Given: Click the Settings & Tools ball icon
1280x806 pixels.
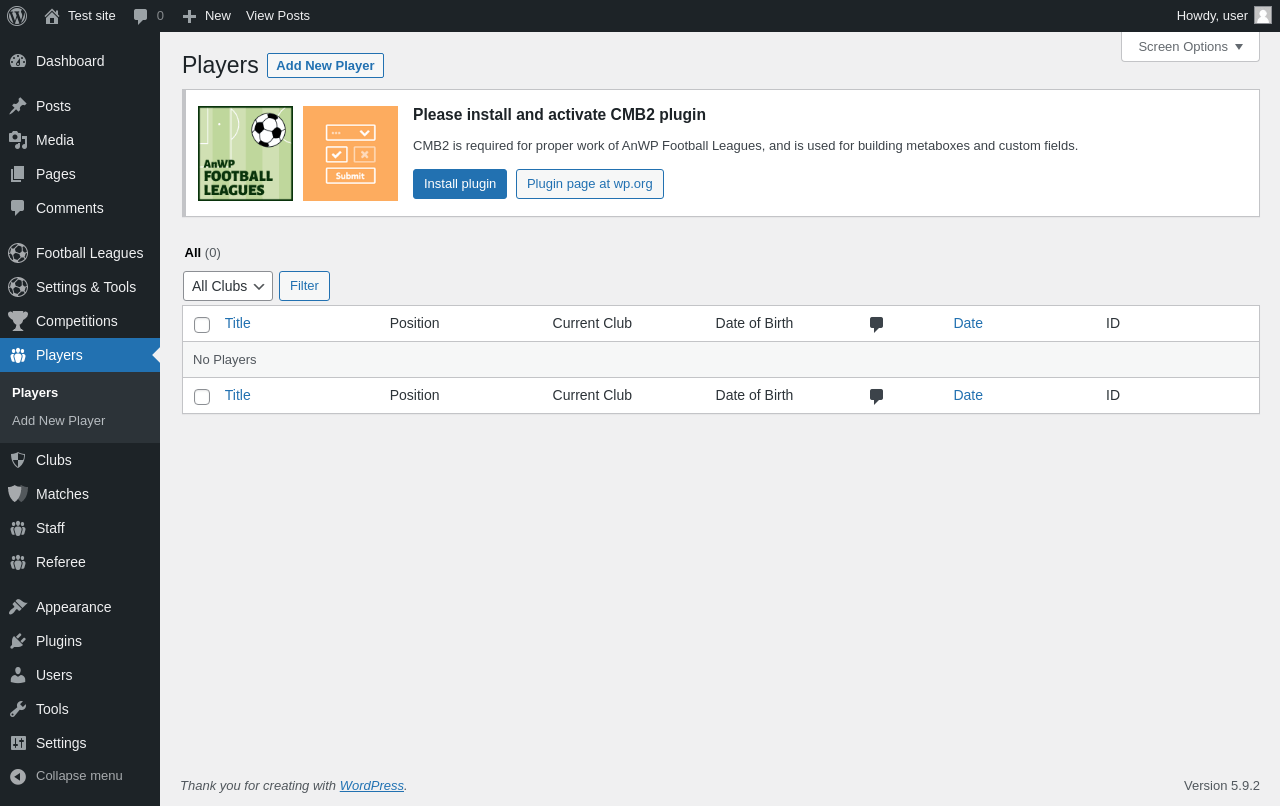Looking at the screenshot, I should click(18, 287).
